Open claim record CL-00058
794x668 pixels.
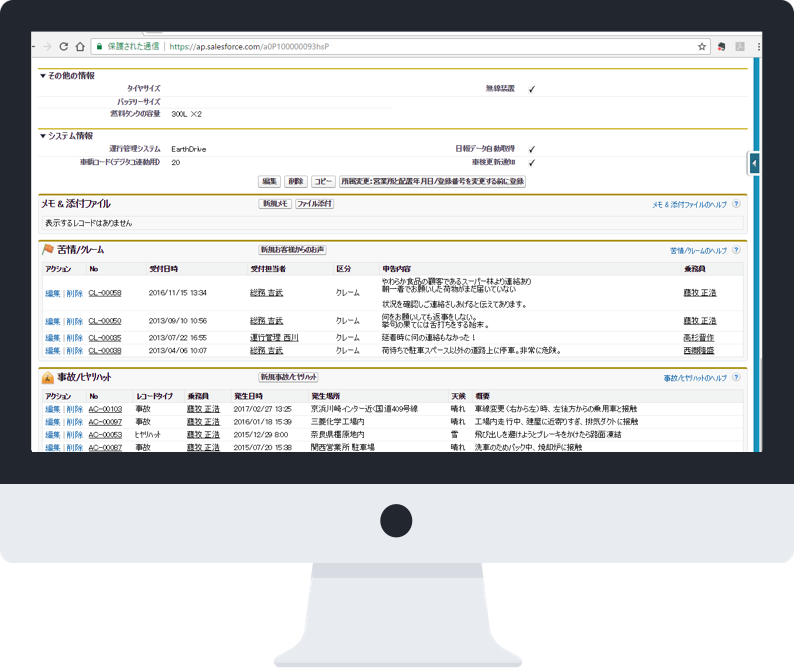point(105,293)
